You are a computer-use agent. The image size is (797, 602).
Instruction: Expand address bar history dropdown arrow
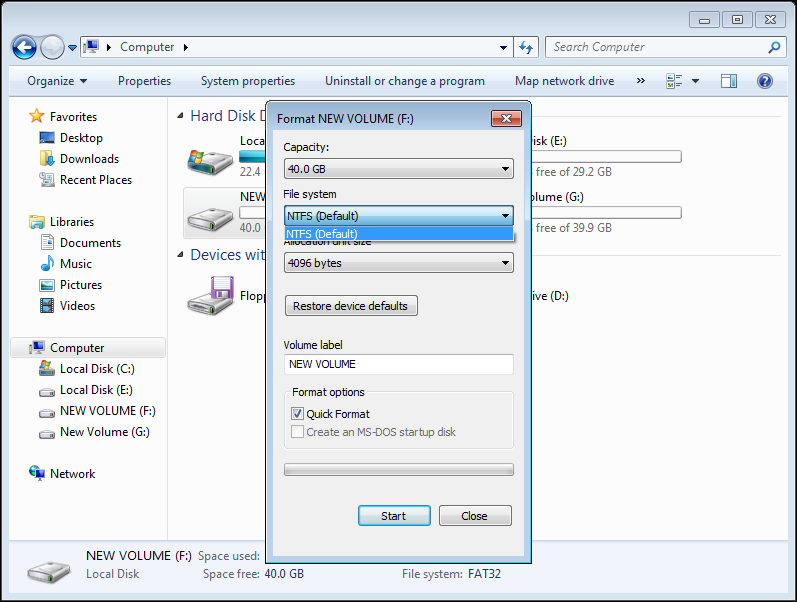[503, 47]
